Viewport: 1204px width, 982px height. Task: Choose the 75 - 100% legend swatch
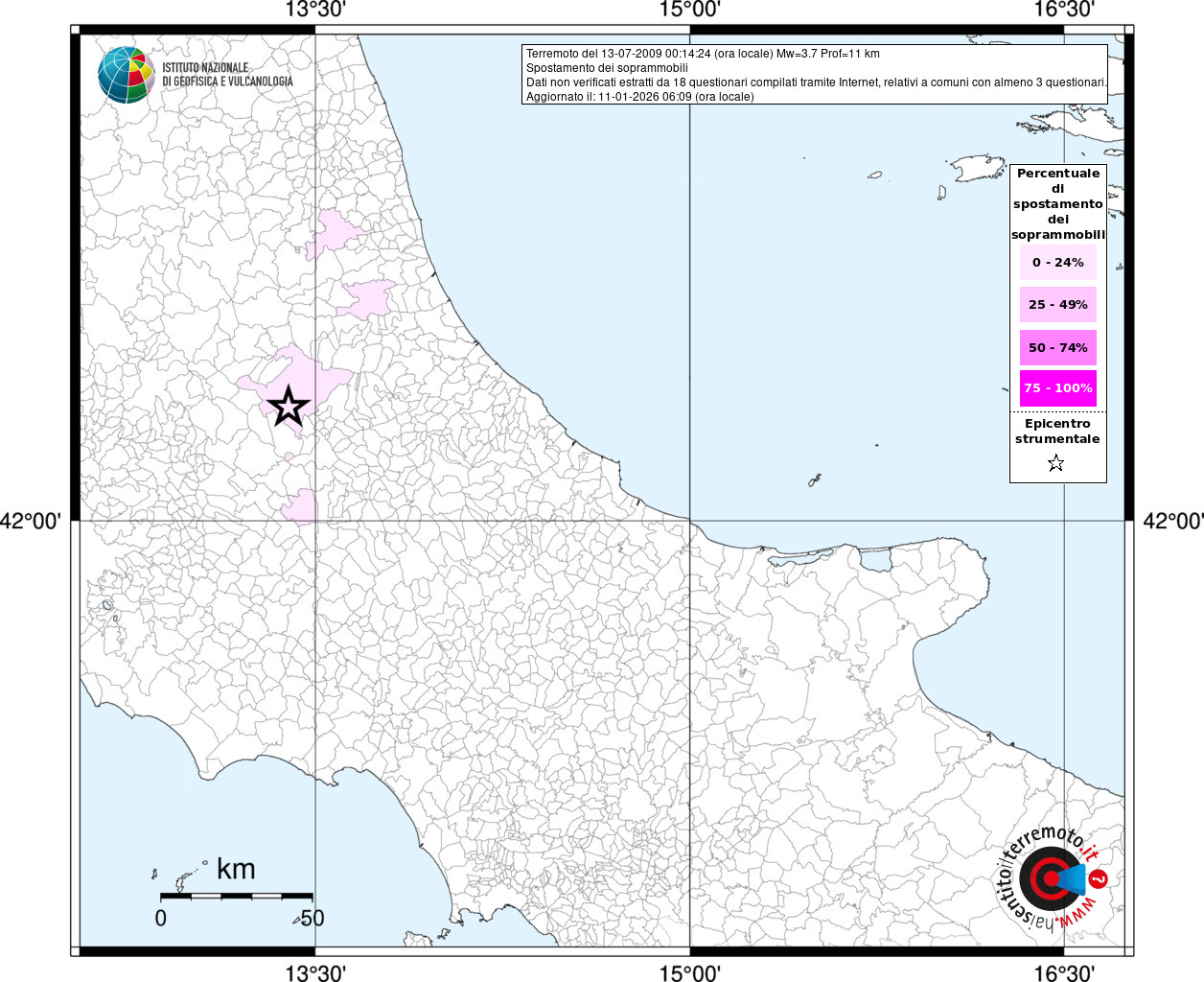[x=1057, y=388]
